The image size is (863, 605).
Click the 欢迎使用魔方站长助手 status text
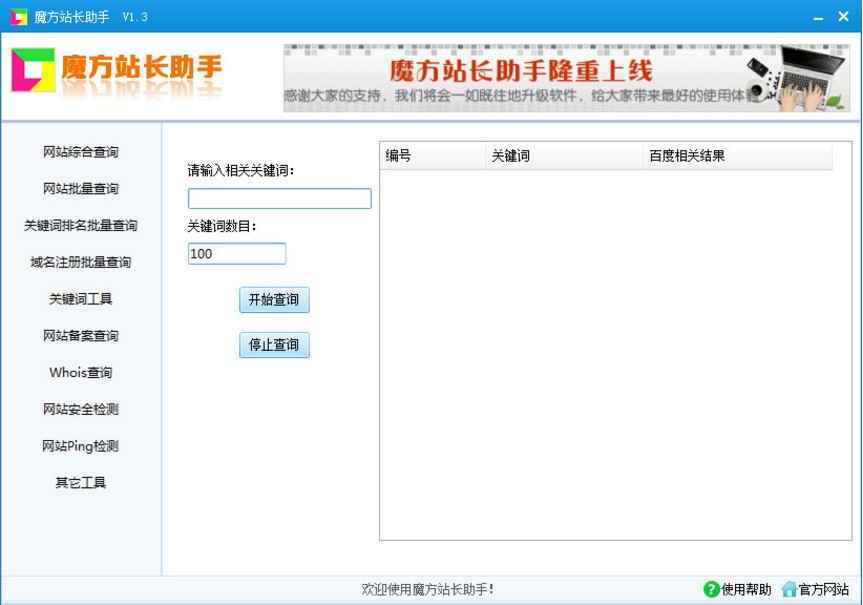(x=428, y=590)
